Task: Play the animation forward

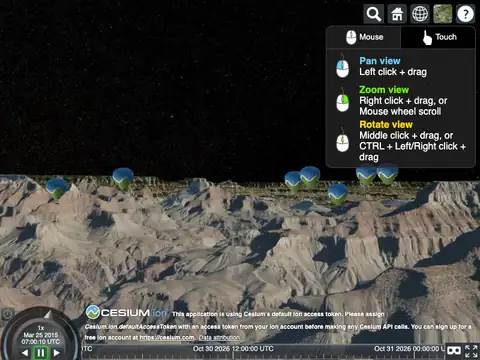Action: [x=56, y=352]
